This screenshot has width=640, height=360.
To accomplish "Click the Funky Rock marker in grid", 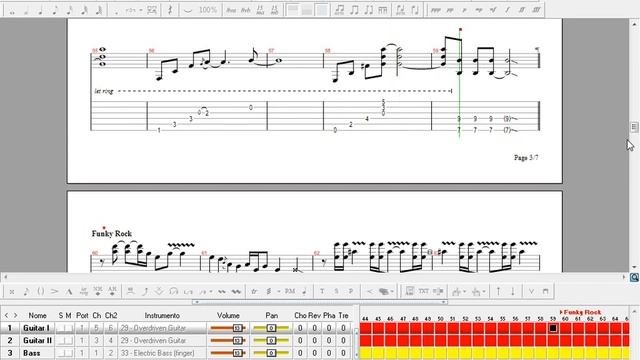I will pyautogui.click(x=580, y=312).
